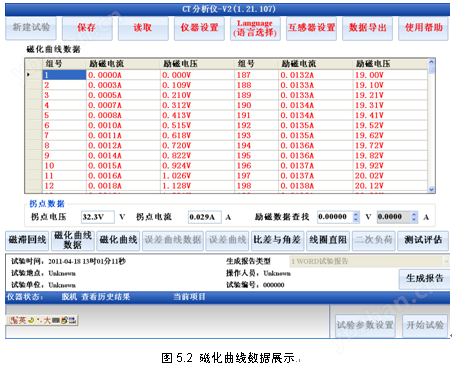Click the 保存 button
The width and height of the screenshot is (452, 365).
(87, 28)
